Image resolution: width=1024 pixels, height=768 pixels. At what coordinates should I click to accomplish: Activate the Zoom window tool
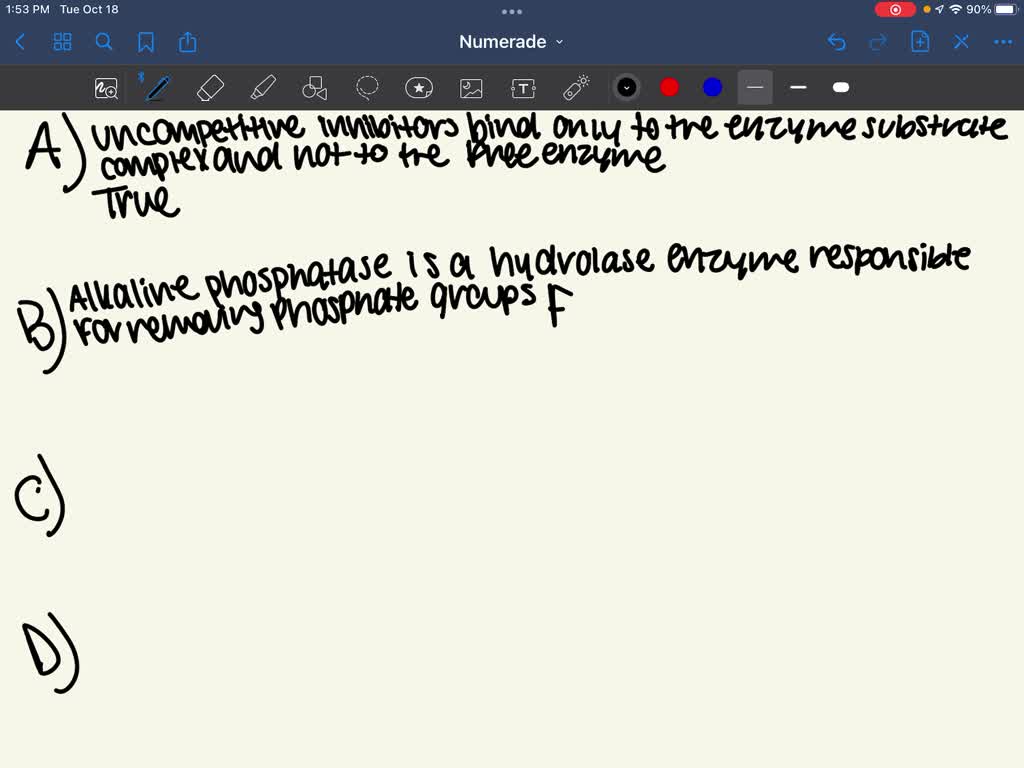(x=106, y=89)
